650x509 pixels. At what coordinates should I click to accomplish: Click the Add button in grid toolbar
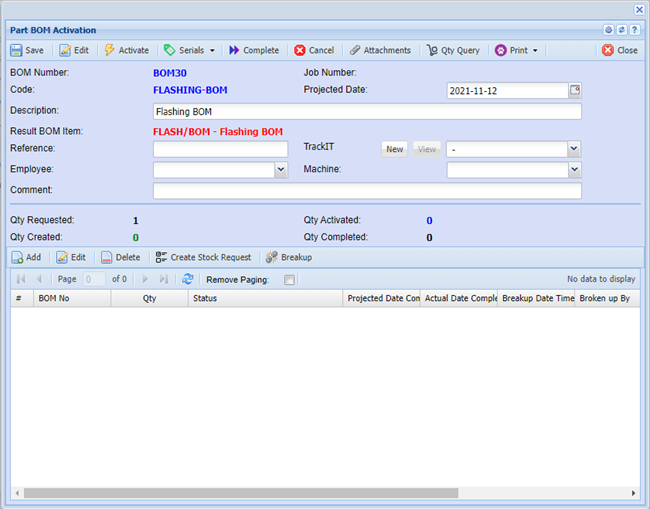pos(27,257)
